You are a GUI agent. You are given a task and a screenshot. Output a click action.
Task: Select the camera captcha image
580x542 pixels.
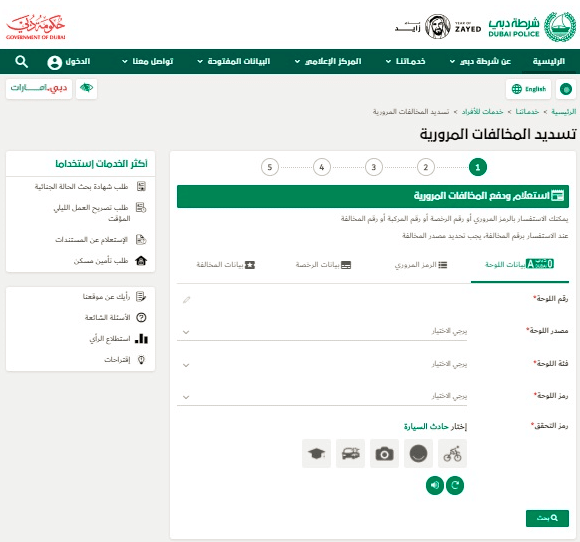click(x=384, y=453)
